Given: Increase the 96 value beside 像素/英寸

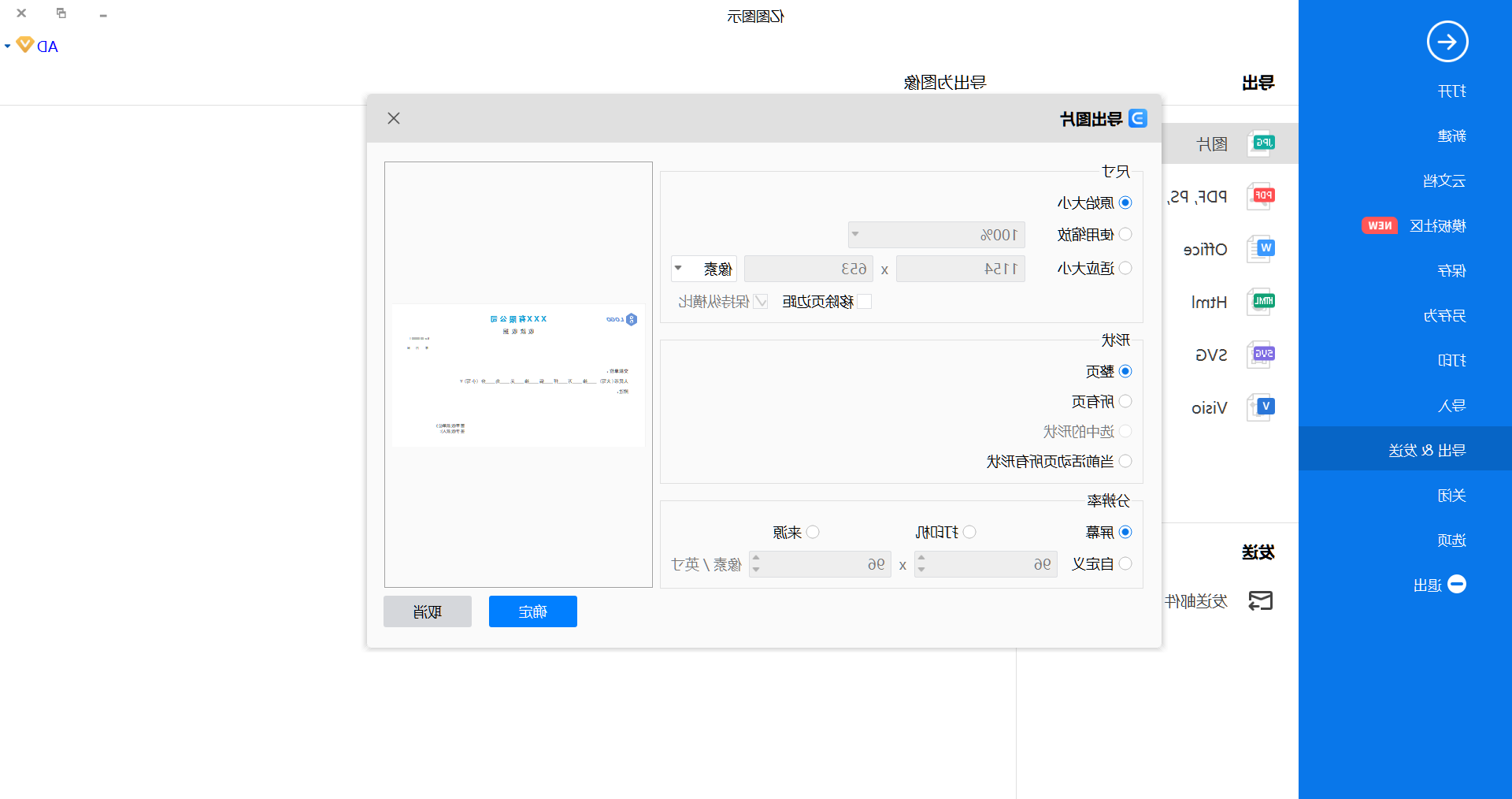Looking at the screenshot, I should click(x=756, y=558).
